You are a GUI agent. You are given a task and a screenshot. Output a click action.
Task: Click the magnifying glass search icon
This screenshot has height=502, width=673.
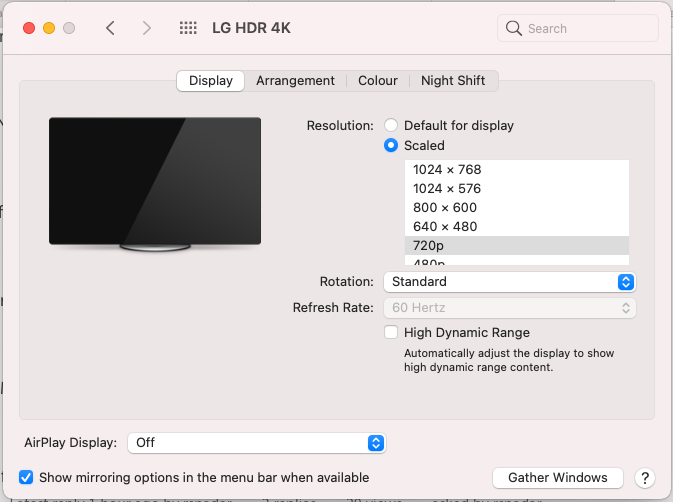click(x=514, y=28)
